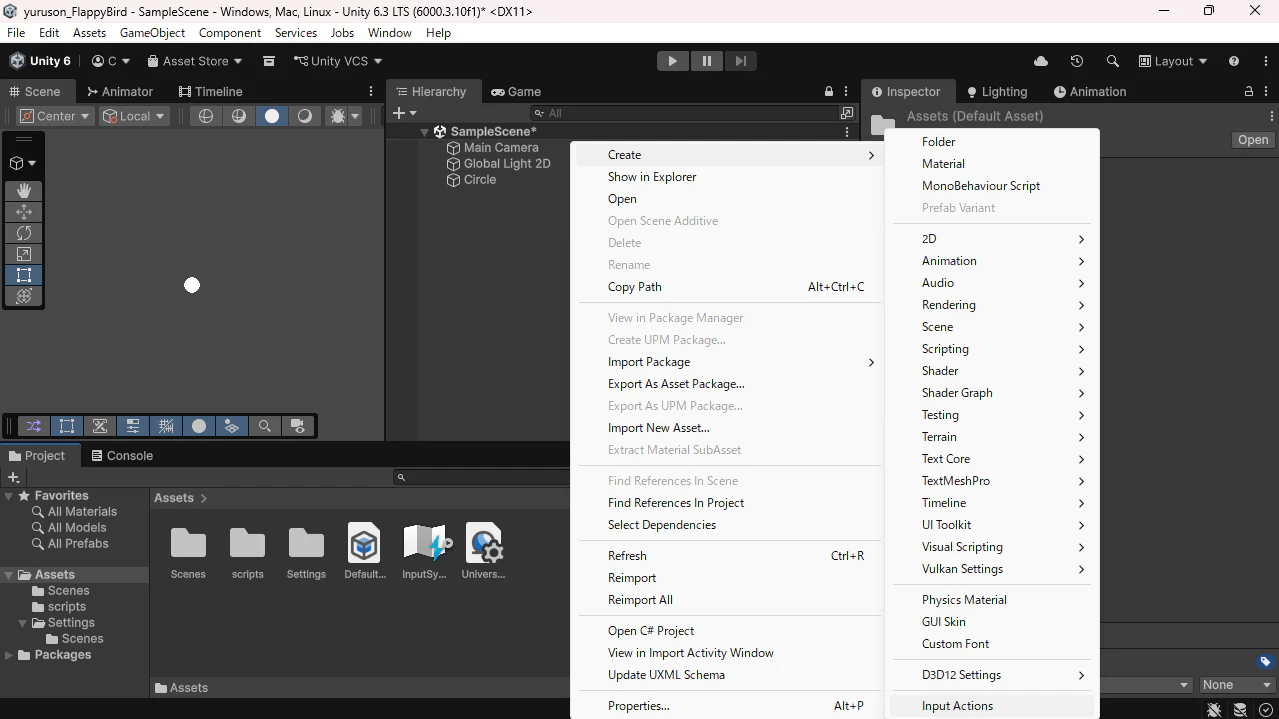Switch to the Game tab
1279x719 pixels.
tap(515, 91)
